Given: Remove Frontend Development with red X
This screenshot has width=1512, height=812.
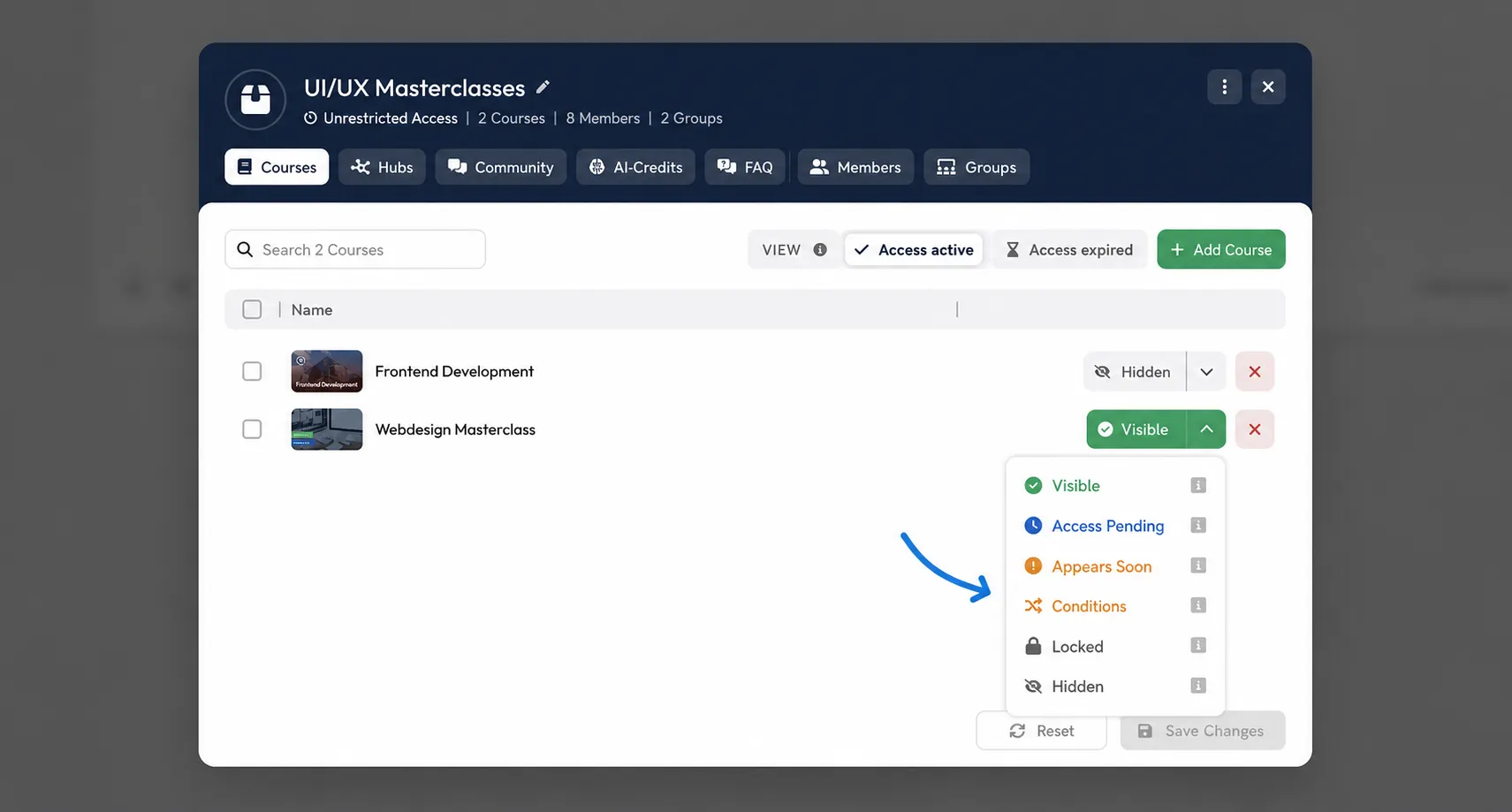Looking at the screenshot, I should (1254, 372).
